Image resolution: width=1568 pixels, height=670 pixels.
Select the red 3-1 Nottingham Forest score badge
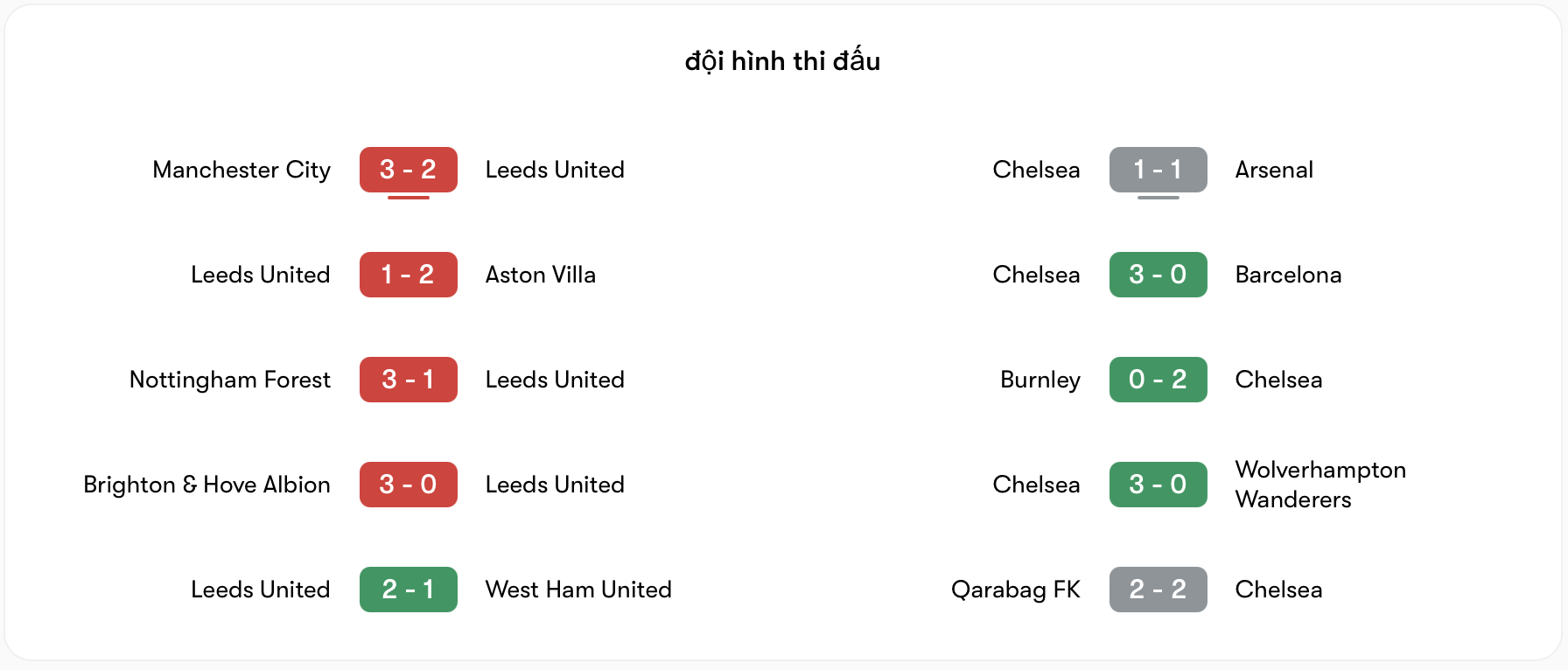[x=408, y=380]
